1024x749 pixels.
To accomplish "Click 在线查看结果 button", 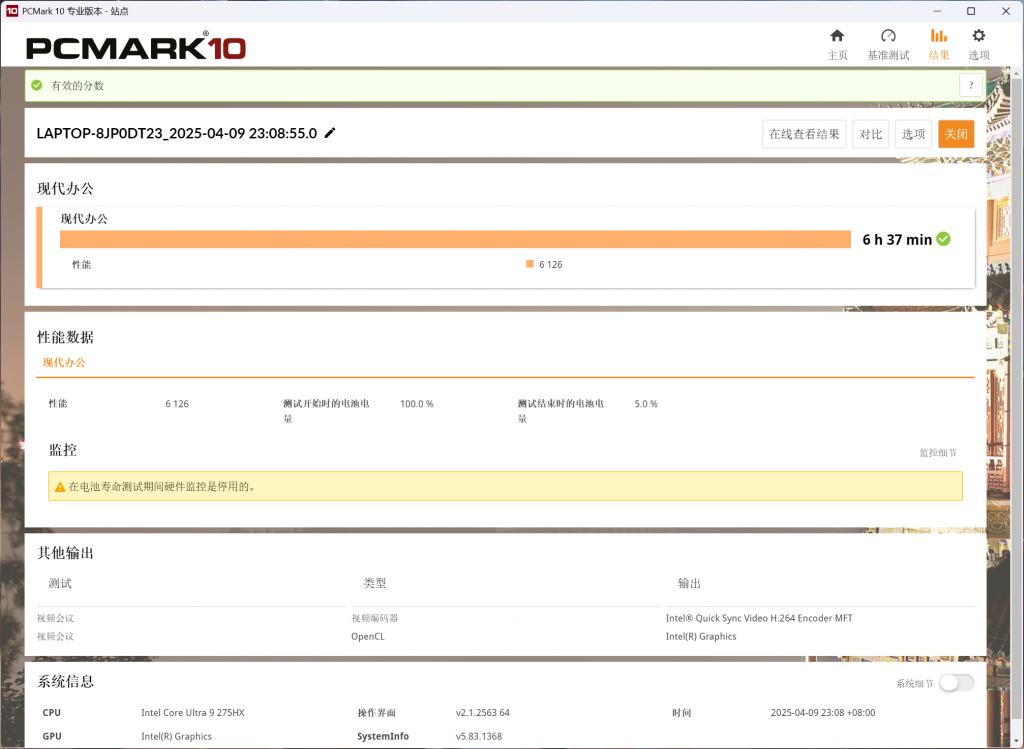I will (x=804, y=134).
